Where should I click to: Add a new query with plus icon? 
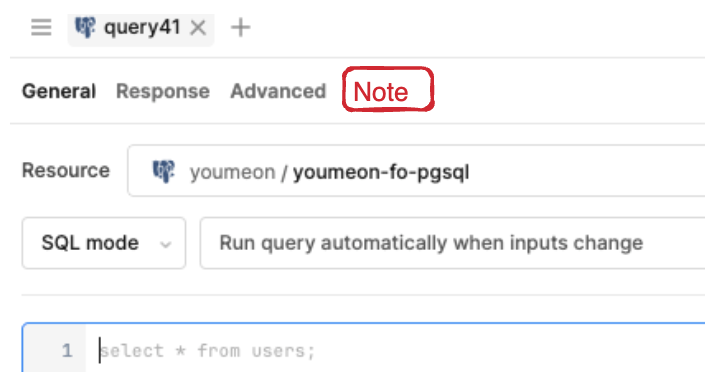tap(241, 27)
